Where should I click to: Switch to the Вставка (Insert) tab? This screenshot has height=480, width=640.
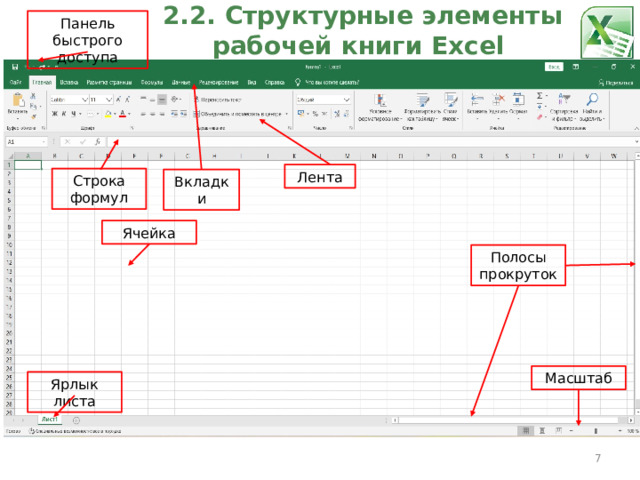tap(69, 82)
